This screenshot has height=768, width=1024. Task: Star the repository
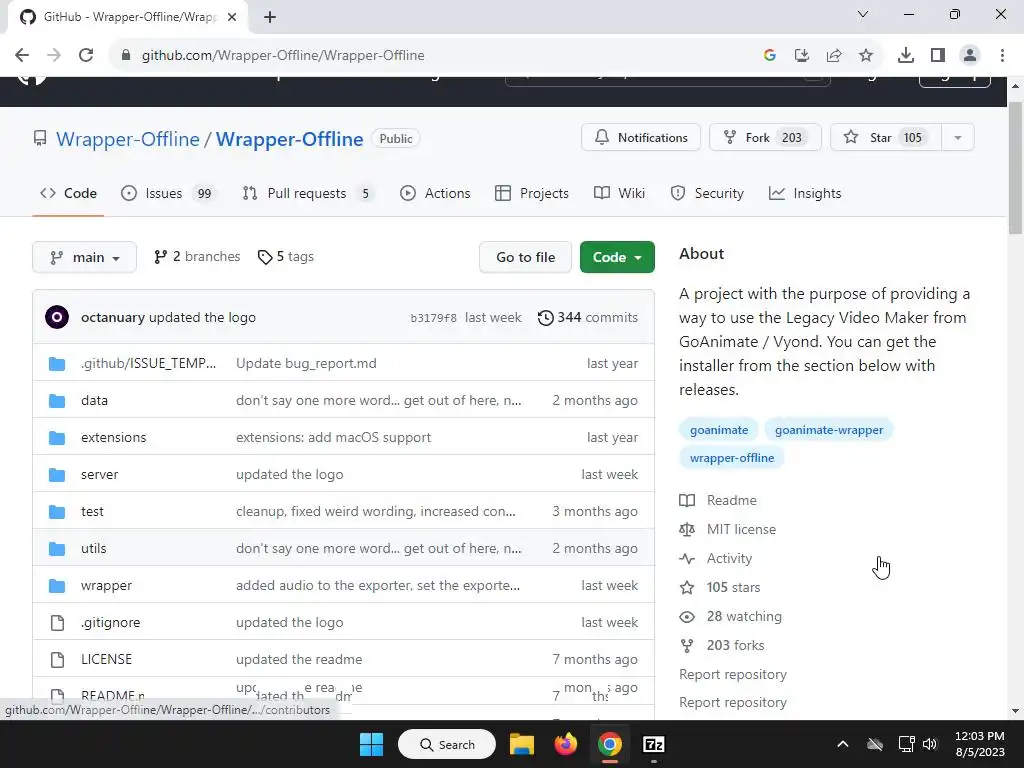click(886, 137)
